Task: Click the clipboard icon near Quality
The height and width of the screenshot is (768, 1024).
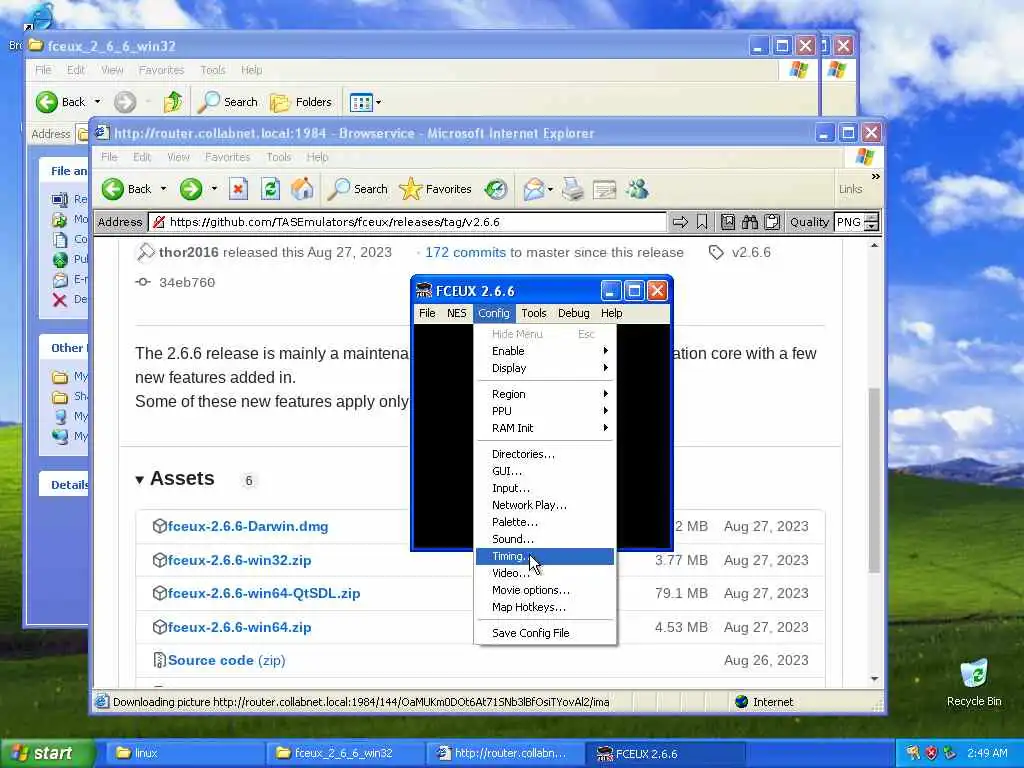Action: [772, 222]
